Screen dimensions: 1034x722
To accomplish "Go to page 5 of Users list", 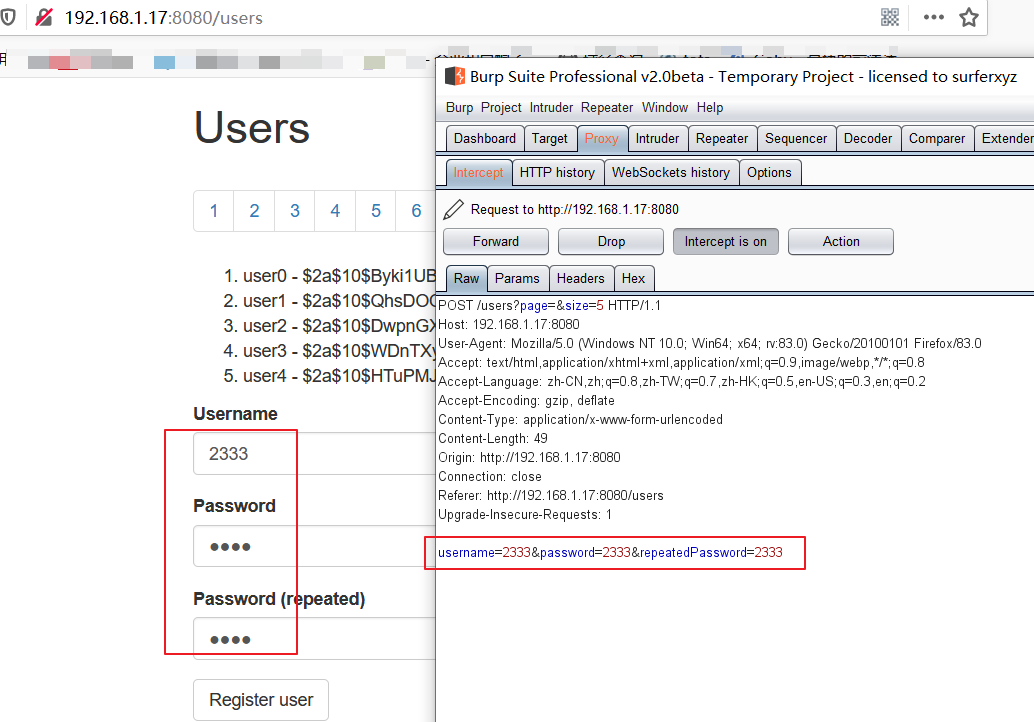I will click(376, 211).
